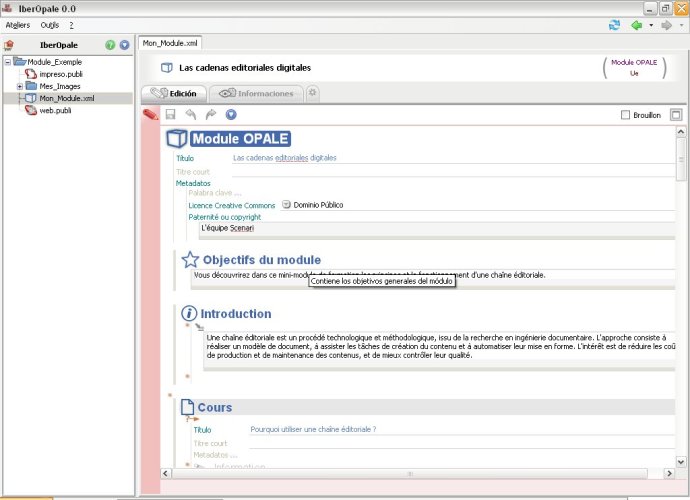The image size is (690, 500).
Task: Open the forward arrow history dropdown
Action: (681, 25)
